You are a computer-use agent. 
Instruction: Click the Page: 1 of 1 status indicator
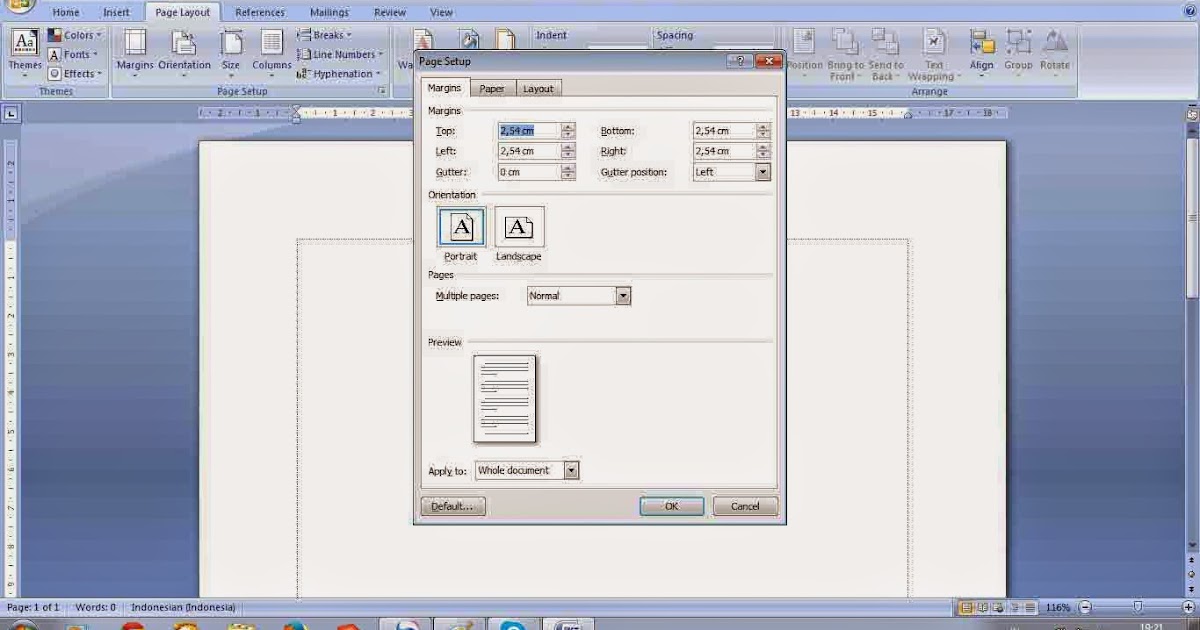pos(33,607)
